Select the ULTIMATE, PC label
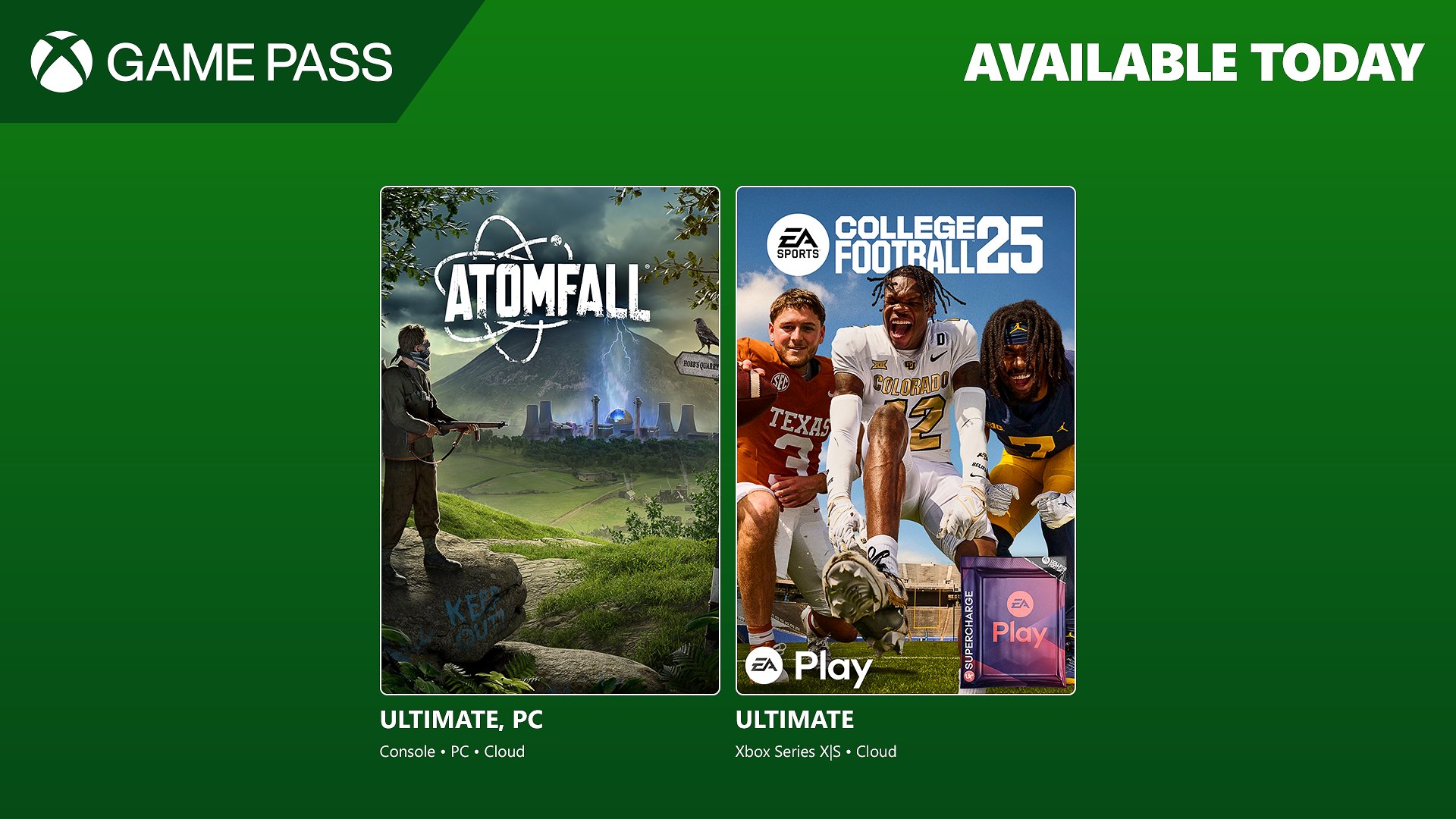Image resolution: width=1456 pixels, height=819 pixels. pyautogui.click(x=461, y=720)
